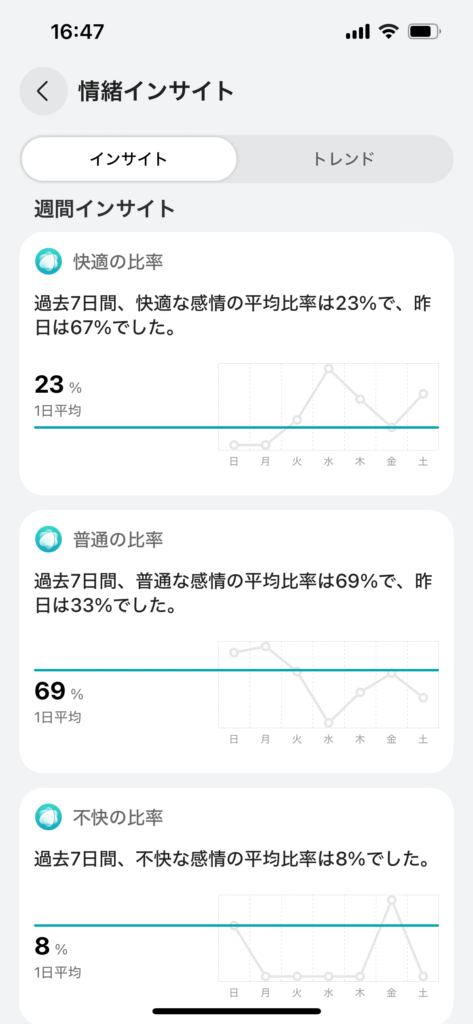Tap the Friday peak point in 不快 chart

point(392,900)
